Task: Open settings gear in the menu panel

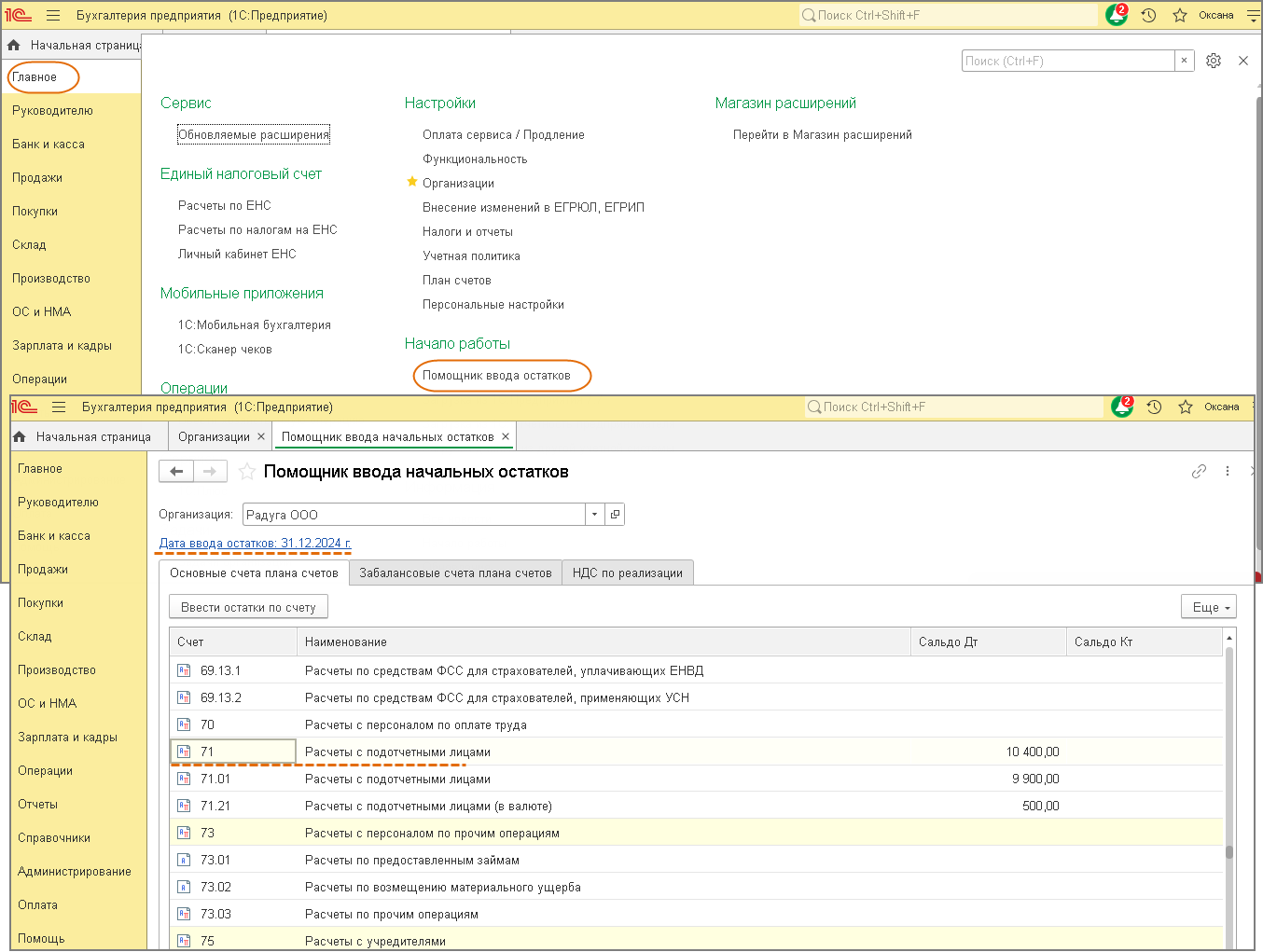Action: point(1213,61)
